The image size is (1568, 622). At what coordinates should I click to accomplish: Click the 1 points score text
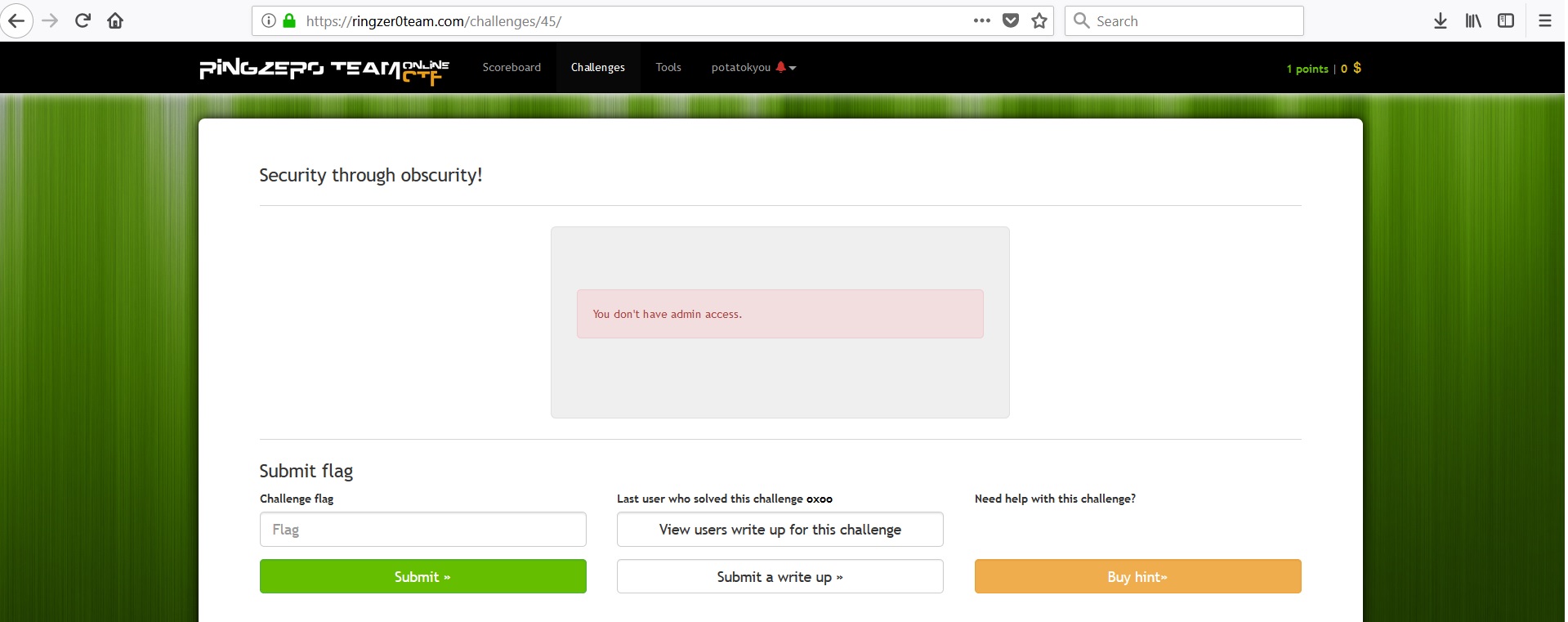[x=1307, y=69]
